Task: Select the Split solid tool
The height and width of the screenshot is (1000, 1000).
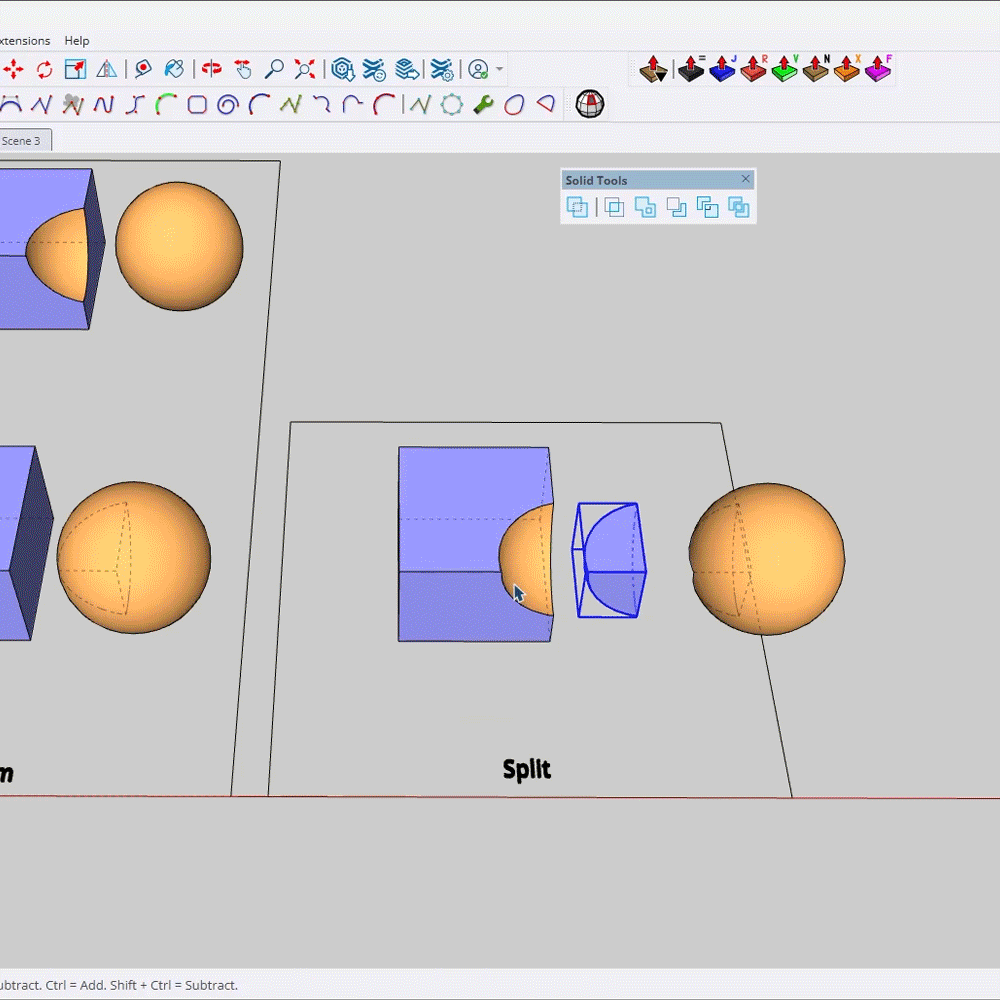Action: coord(739,207)
